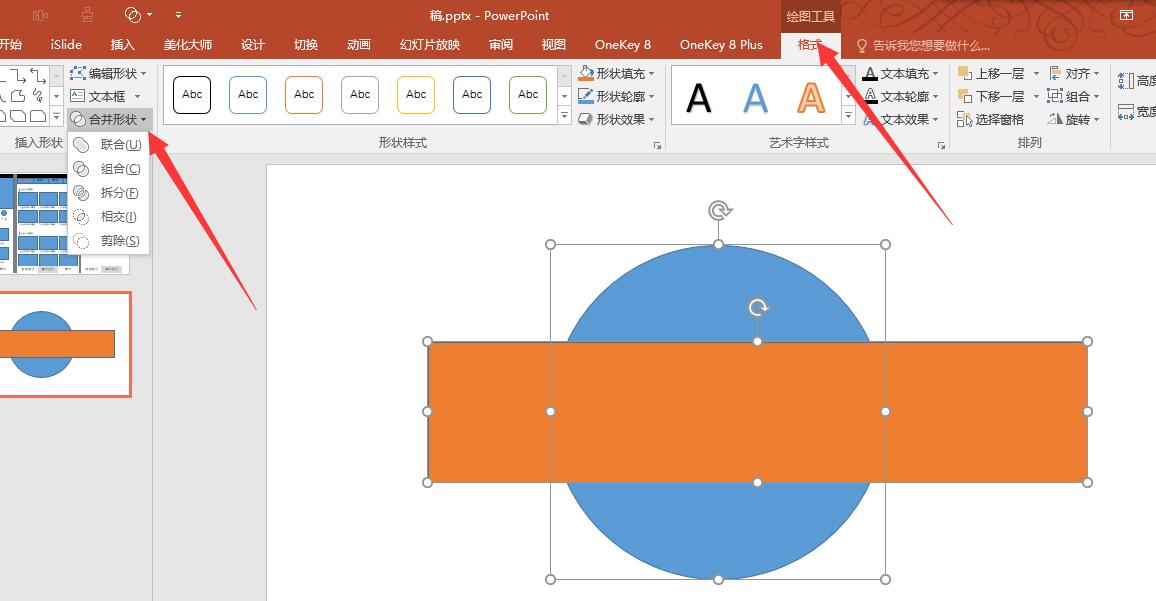Image resolution: width=1156 pixels, height=601 pixels.
Task: Open the iSlide tab
Action: pos(66,45)
